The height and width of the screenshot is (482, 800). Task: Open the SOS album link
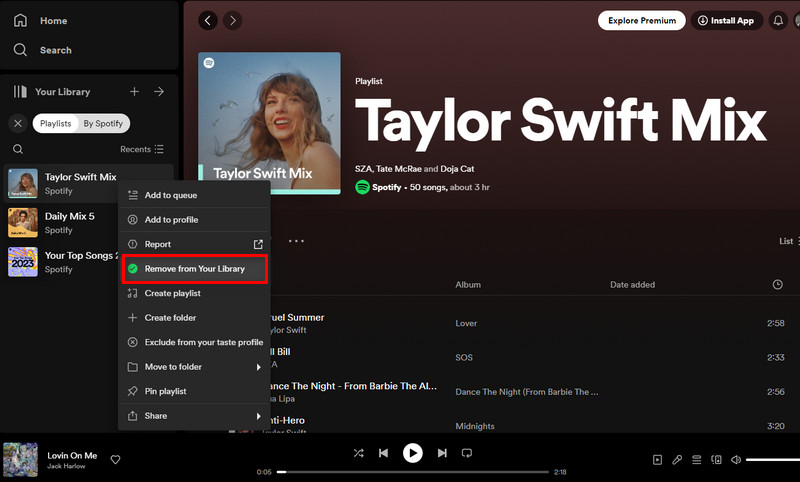[x=464, y=358]
